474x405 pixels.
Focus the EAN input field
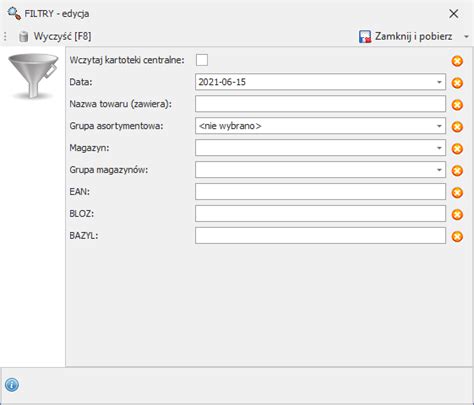tap(320, 192)
